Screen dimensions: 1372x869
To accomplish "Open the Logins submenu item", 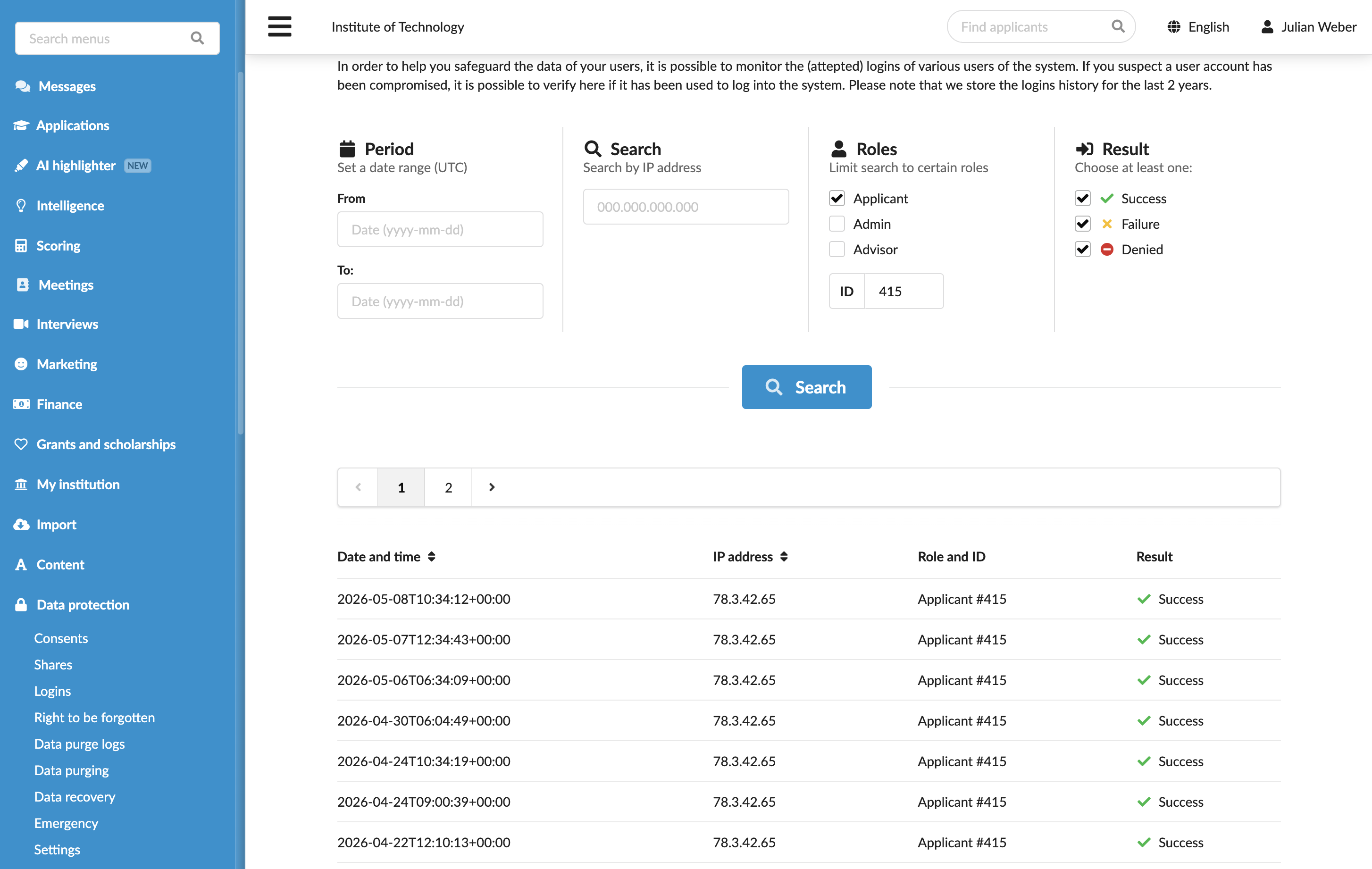I will point(52,691).
